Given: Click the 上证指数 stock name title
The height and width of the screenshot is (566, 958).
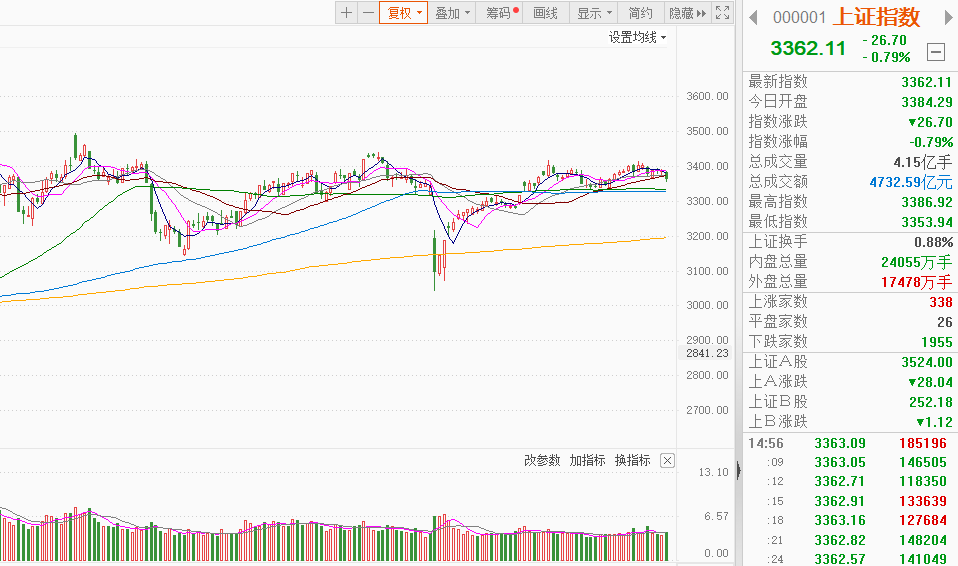Looking at the screenshot, I should (876, 17).
